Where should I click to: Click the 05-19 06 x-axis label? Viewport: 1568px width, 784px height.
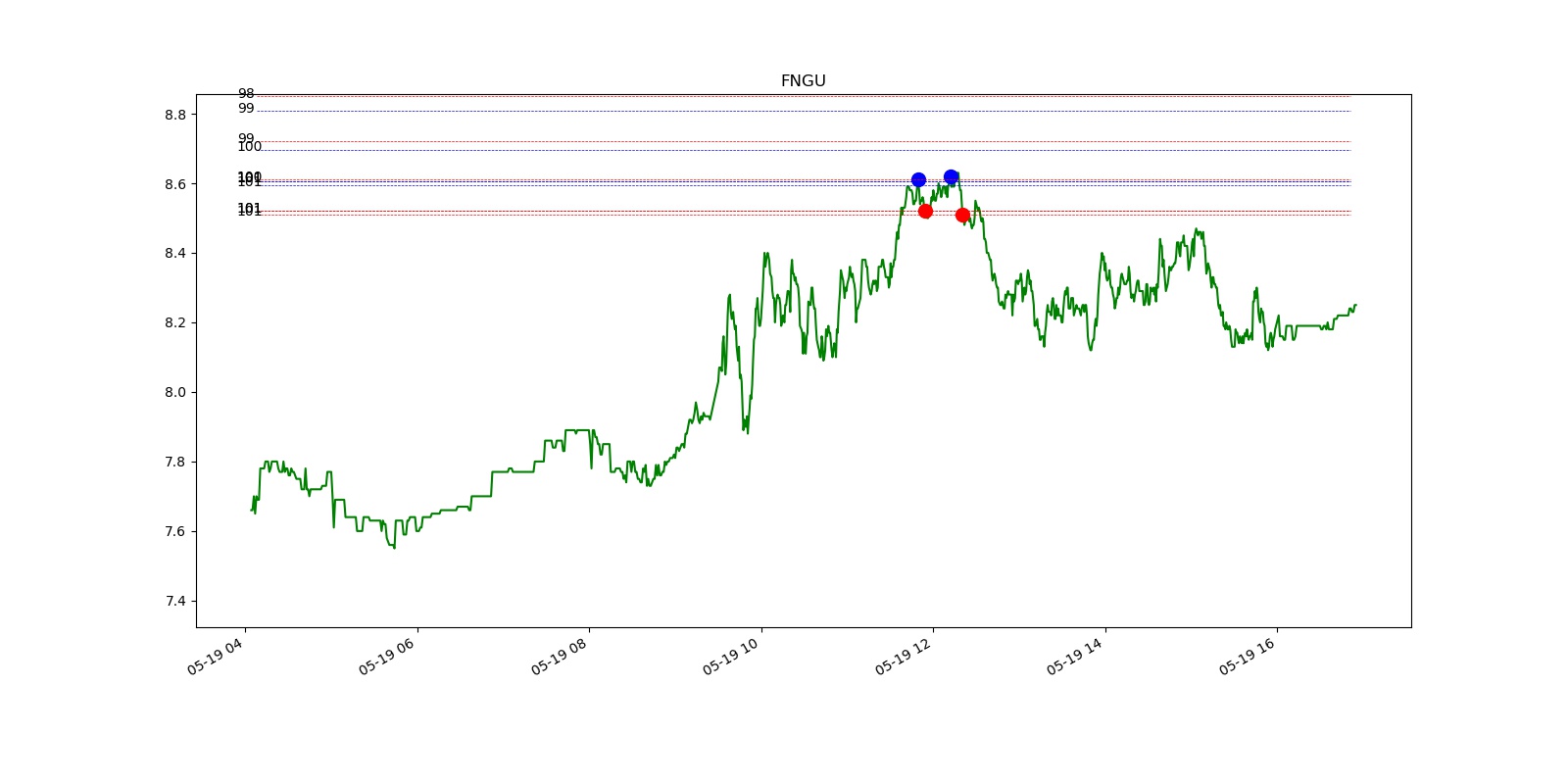coord(387,656)
